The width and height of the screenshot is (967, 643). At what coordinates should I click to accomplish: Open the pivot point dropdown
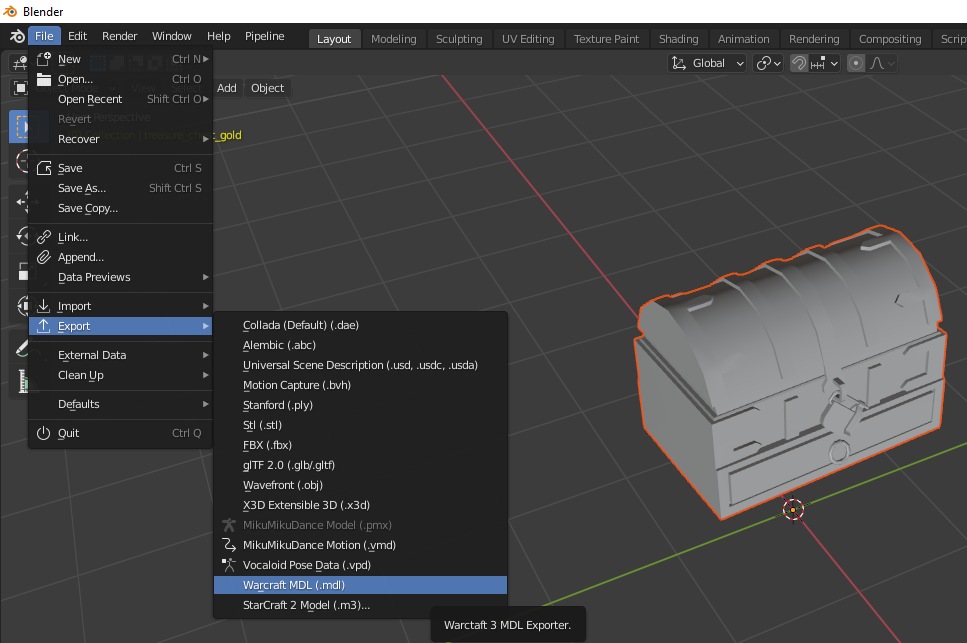[769, 63]
